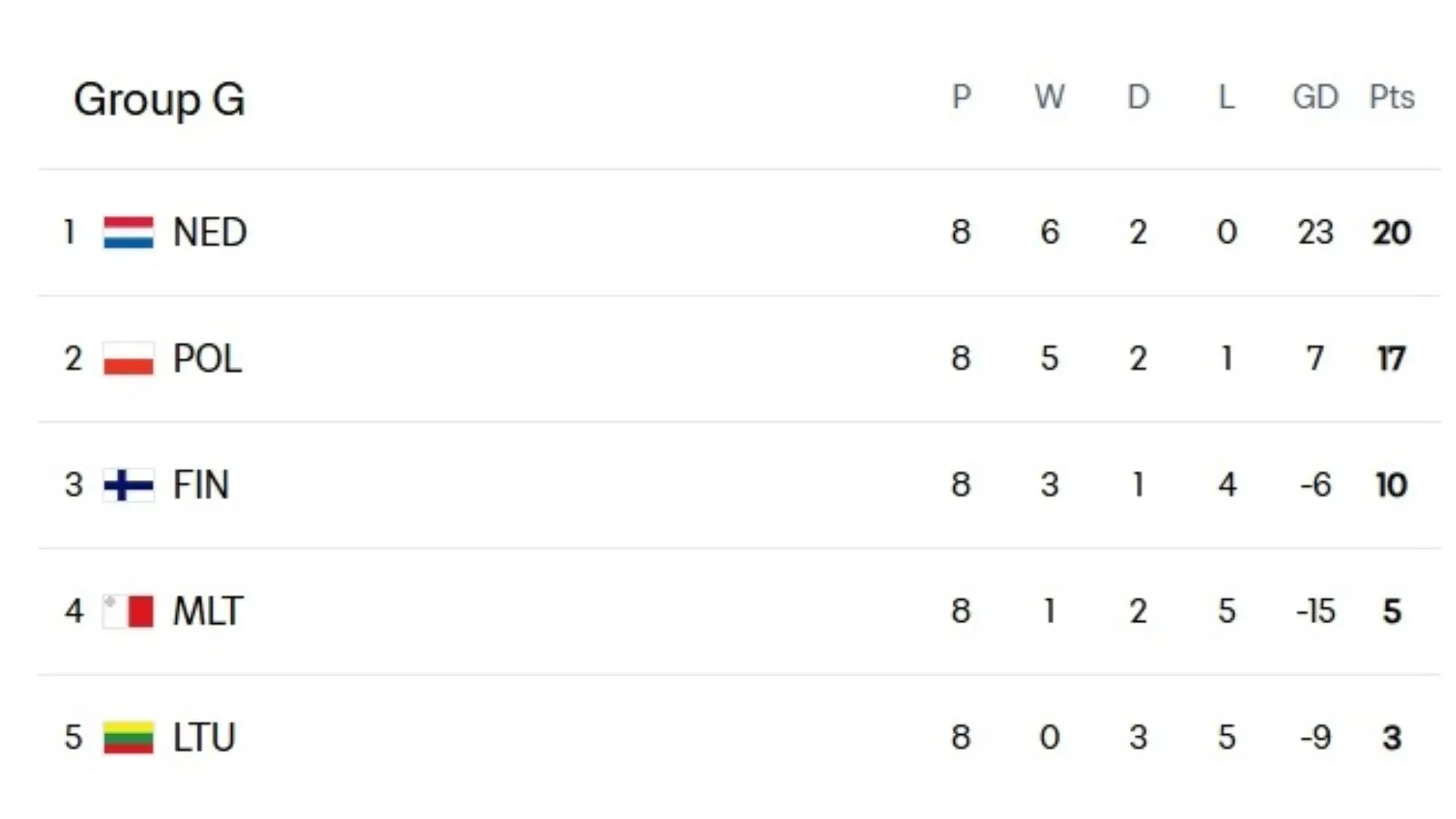Click the Lithuania flag icon
The width and height of the screenshot is (1456, 819).
(x=128, y=737)
